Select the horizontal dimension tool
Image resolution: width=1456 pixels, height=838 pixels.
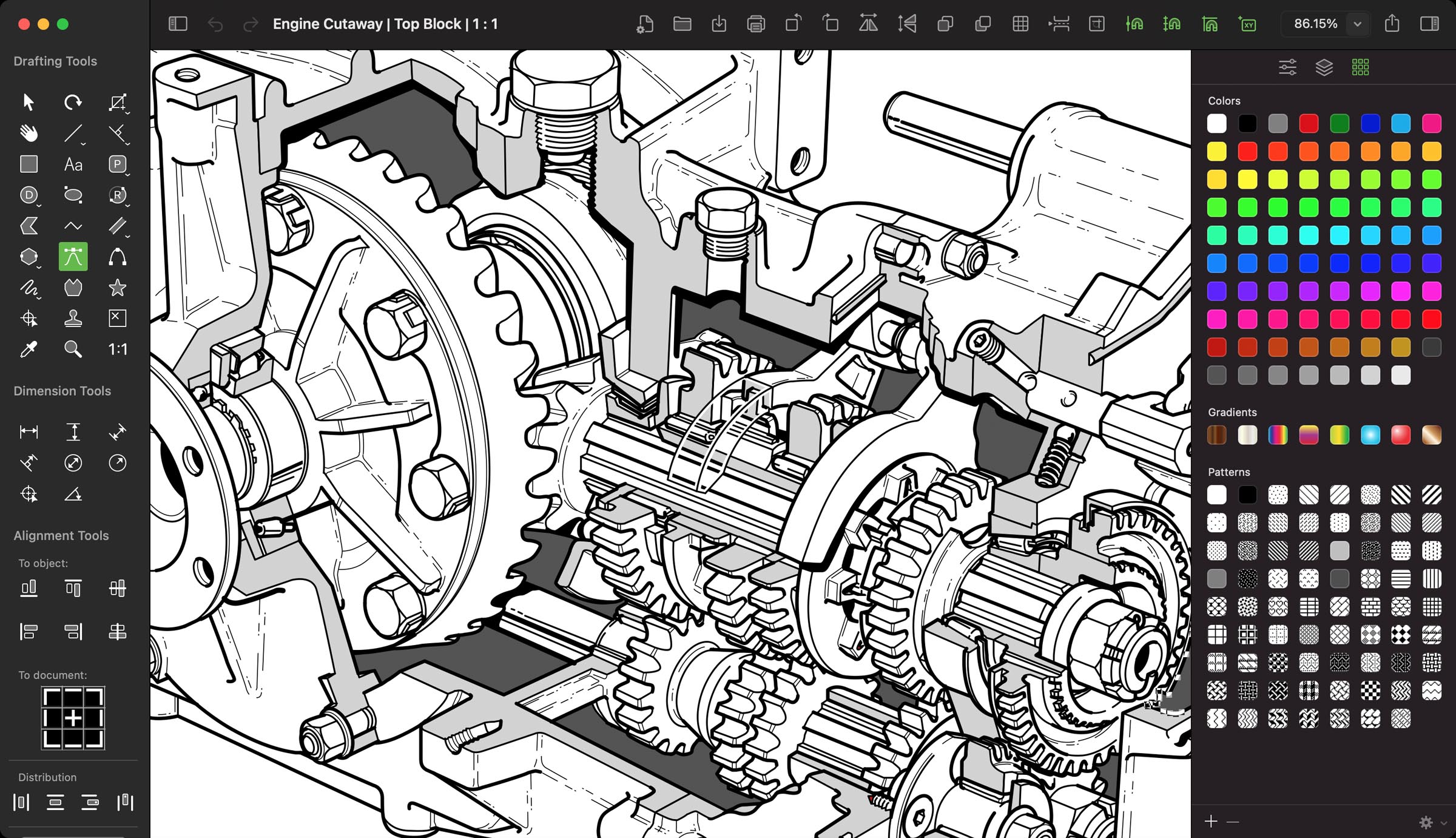click(x=29, y=431)
